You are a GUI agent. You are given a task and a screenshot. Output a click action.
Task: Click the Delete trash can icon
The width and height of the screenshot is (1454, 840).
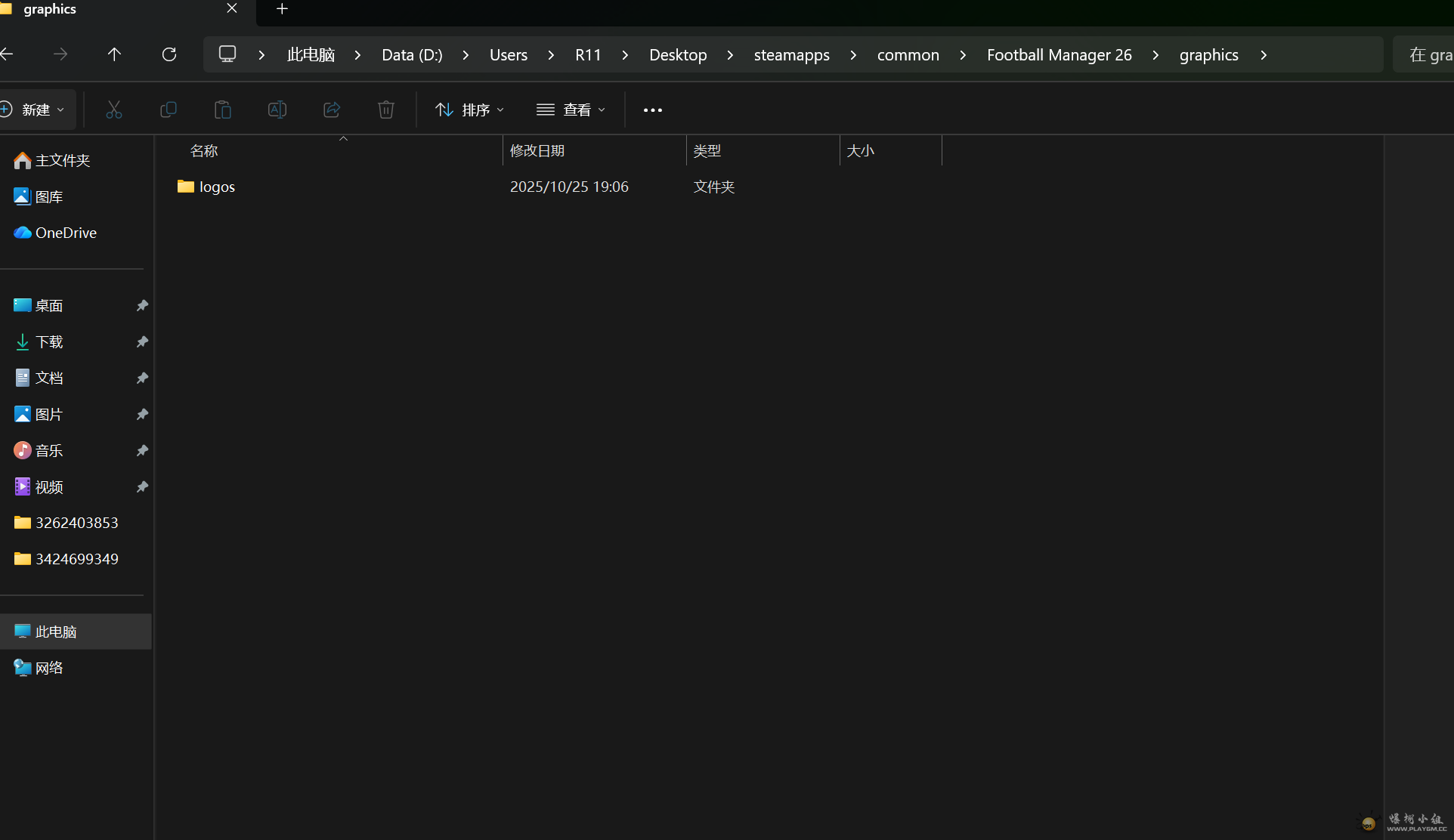coord(386,110)
